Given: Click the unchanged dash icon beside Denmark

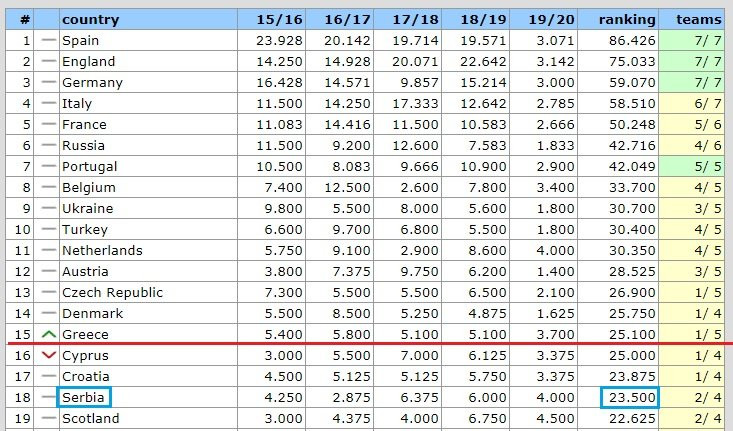Looking at the screenshot, I should (49, 313).
